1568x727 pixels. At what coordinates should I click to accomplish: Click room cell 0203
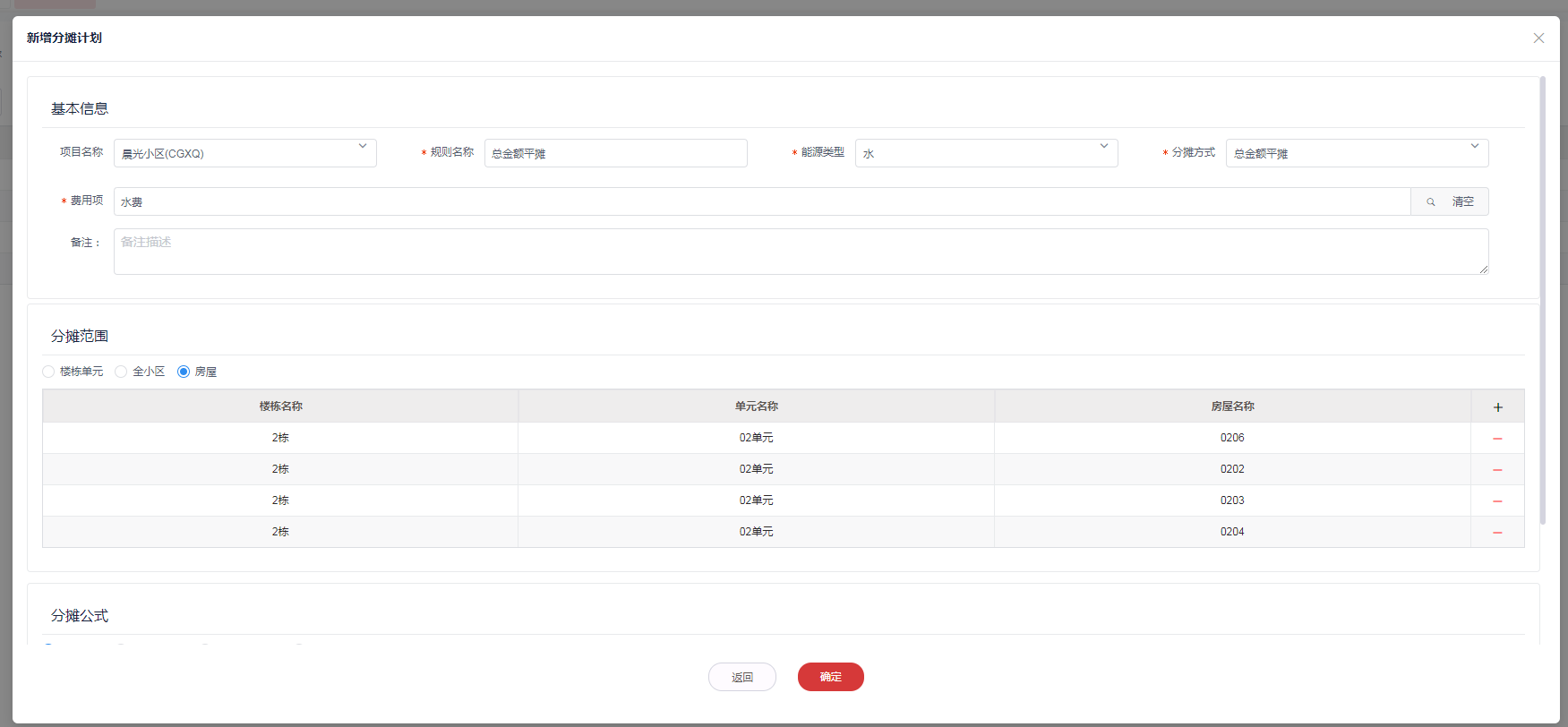[x=1232, y=500]
